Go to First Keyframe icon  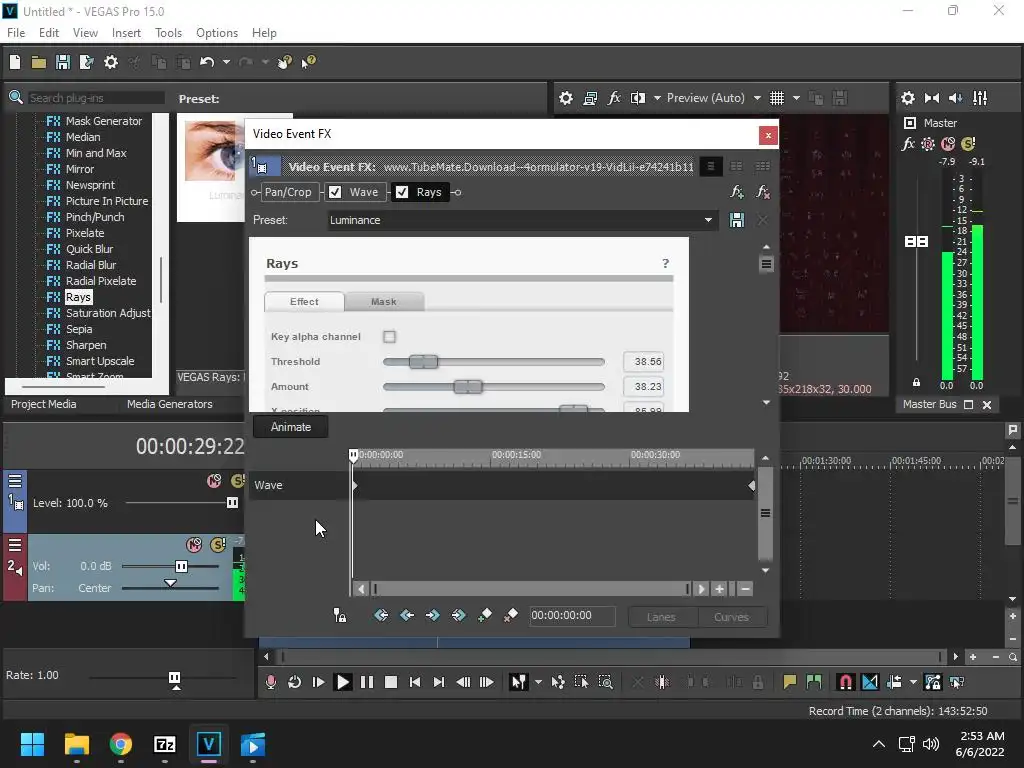(381, 615)
